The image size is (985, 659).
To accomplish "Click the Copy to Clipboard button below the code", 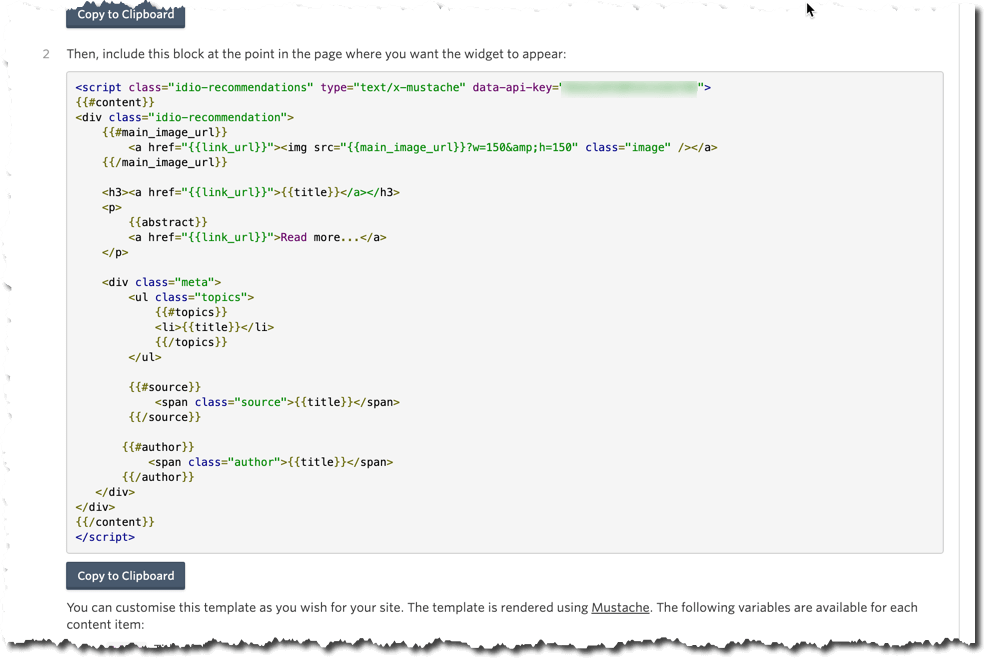I will pos(125,576).
